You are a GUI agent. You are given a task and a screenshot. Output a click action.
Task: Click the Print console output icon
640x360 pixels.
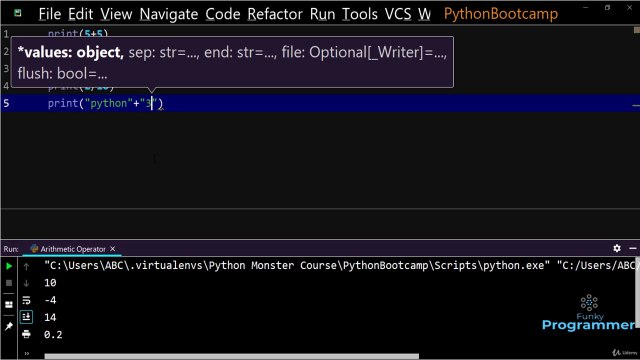[27, 334]
